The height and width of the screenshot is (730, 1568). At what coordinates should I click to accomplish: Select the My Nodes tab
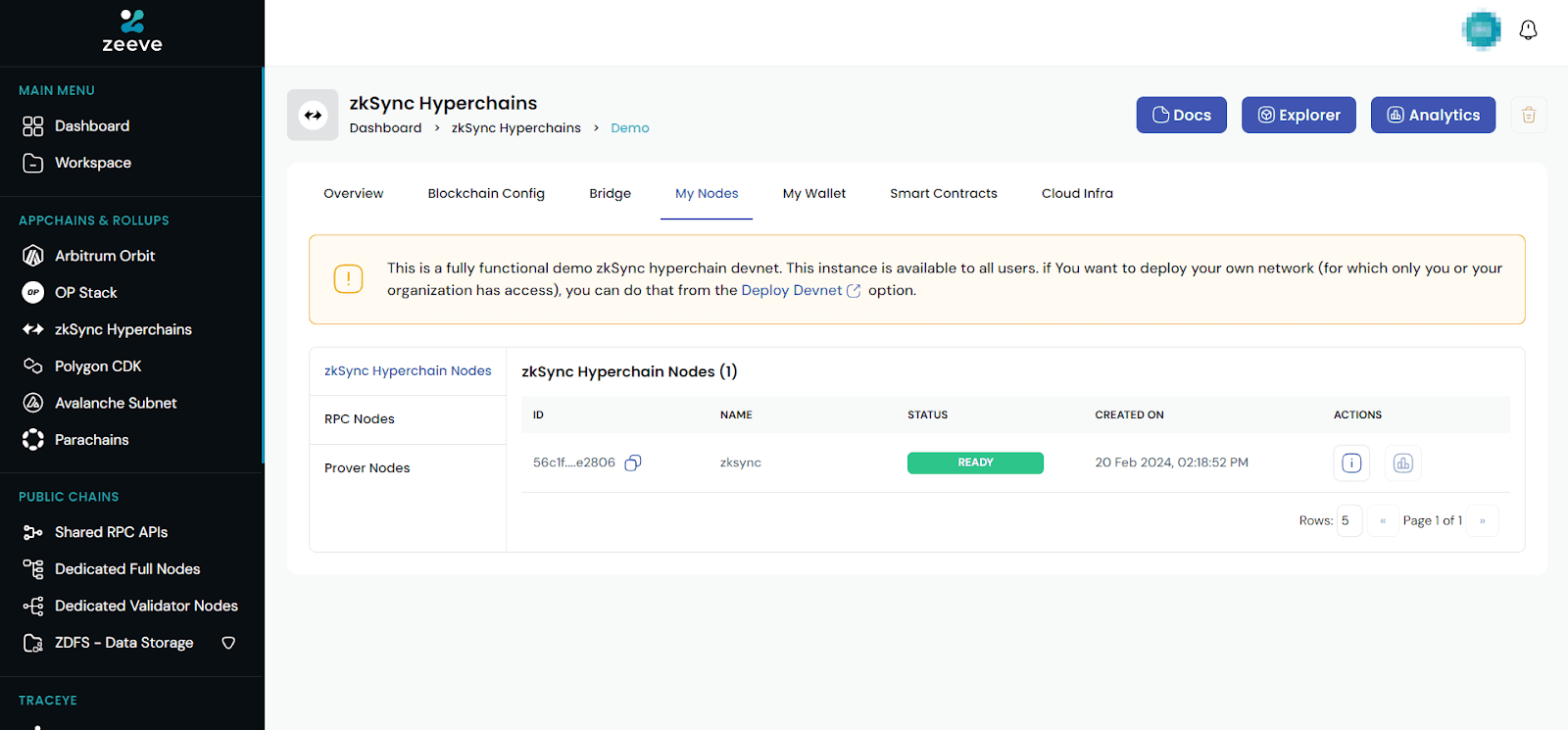click(707, 193)
